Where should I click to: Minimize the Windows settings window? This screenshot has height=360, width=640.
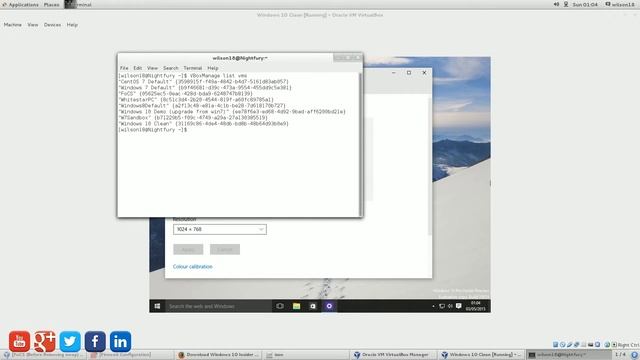coord(393,73)
